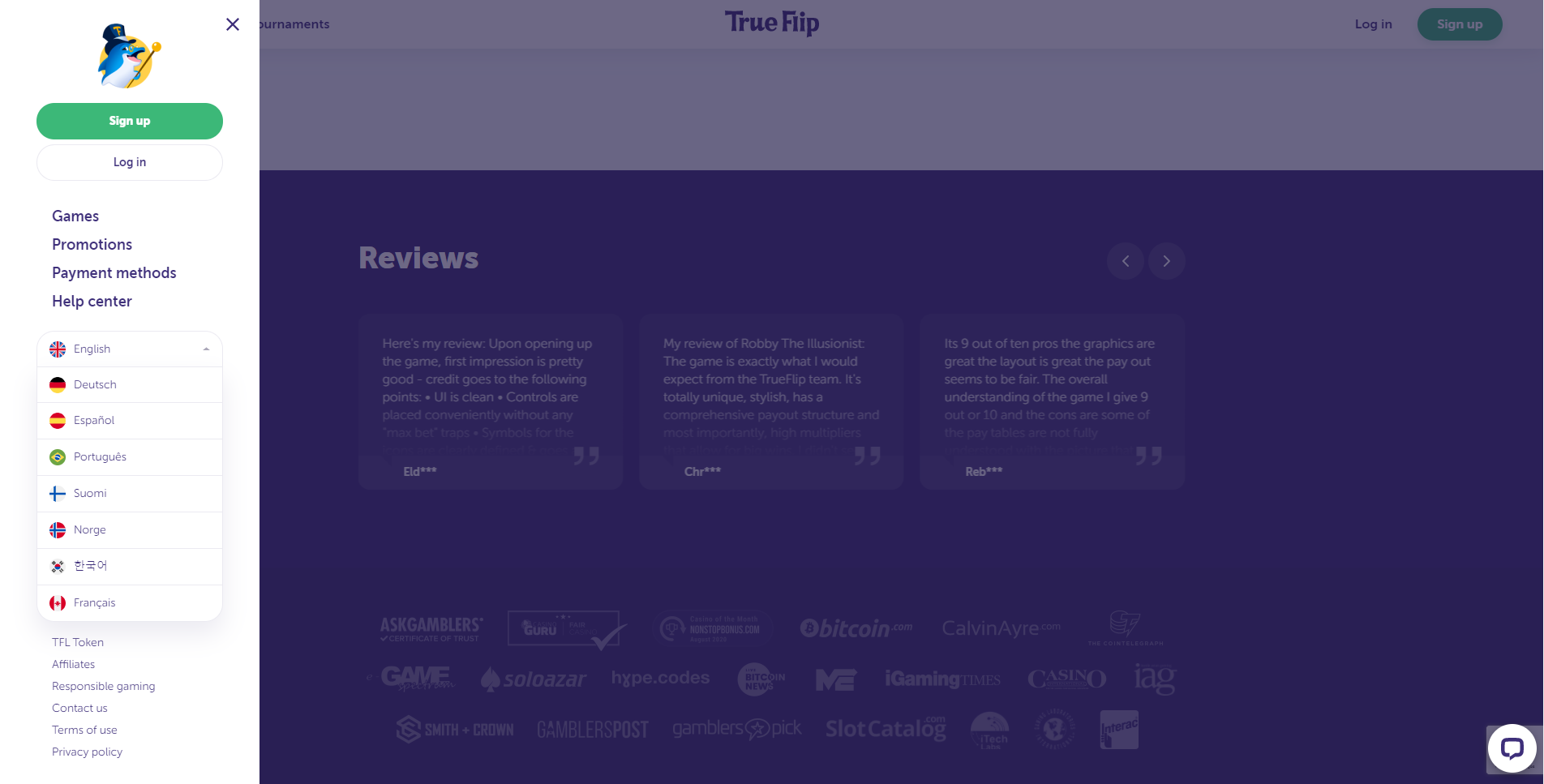Click the CalvinAyre.com partner logo
Image resolution: width=1544 pixels, height=784 pixels.
click(x=1001, y=628)
